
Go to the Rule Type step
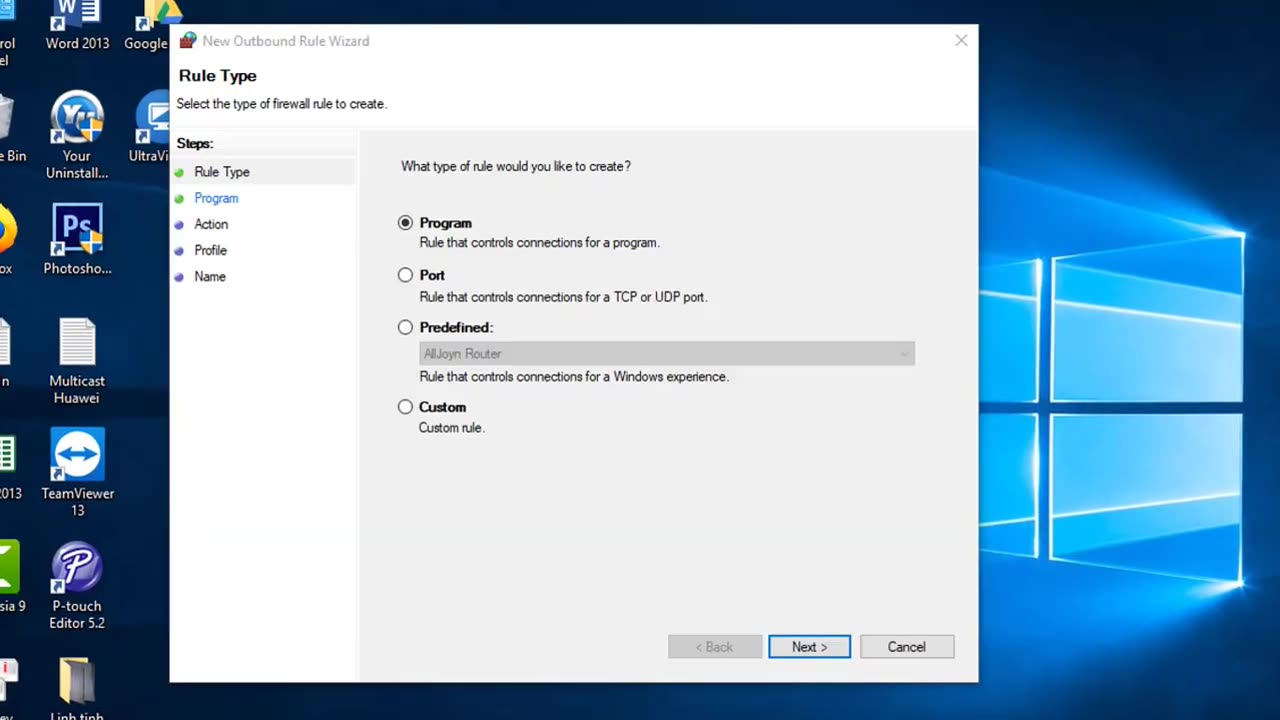click(222, 172)
